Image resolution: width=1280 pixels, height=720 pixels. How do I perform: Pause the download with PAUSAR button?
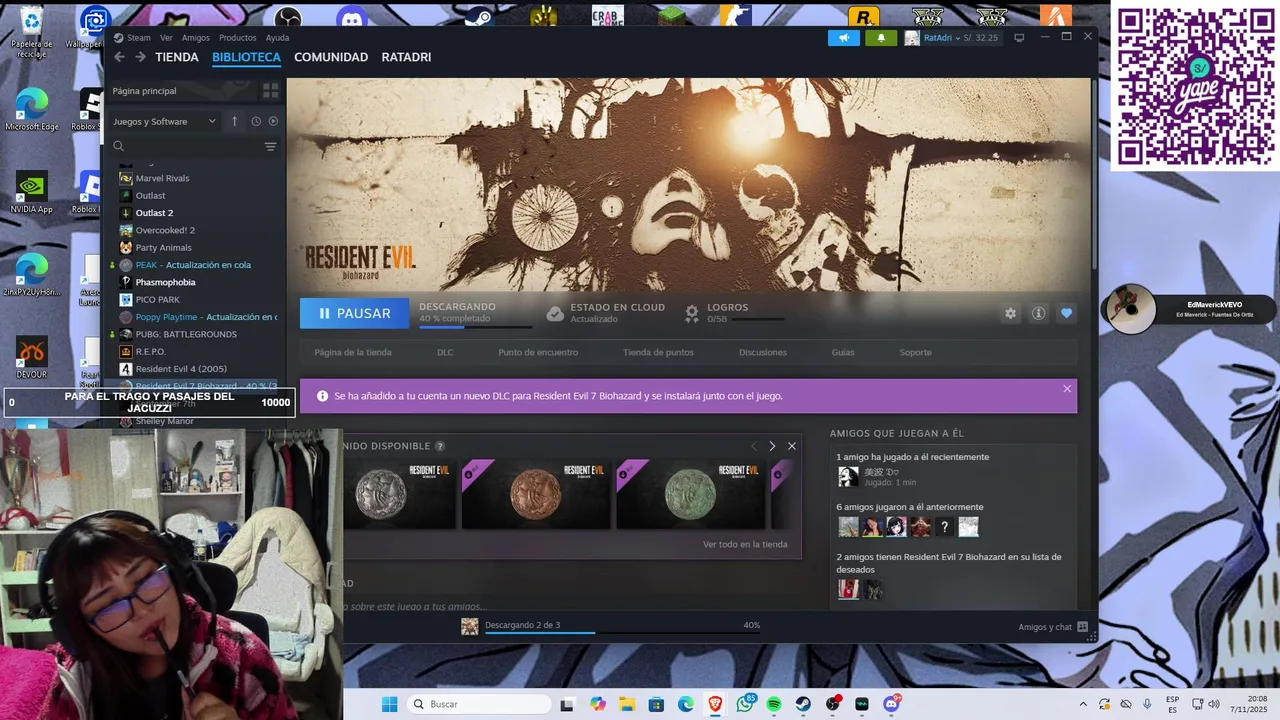coord(354,313)
